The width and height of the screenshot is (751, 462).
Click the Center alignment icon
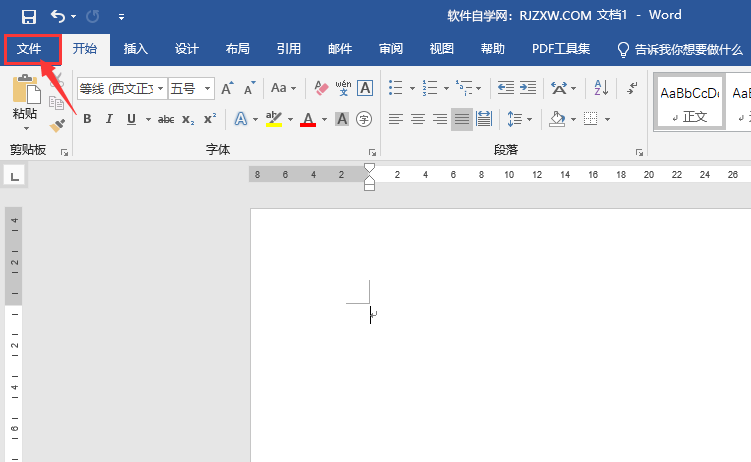click(x=418, y=119)
